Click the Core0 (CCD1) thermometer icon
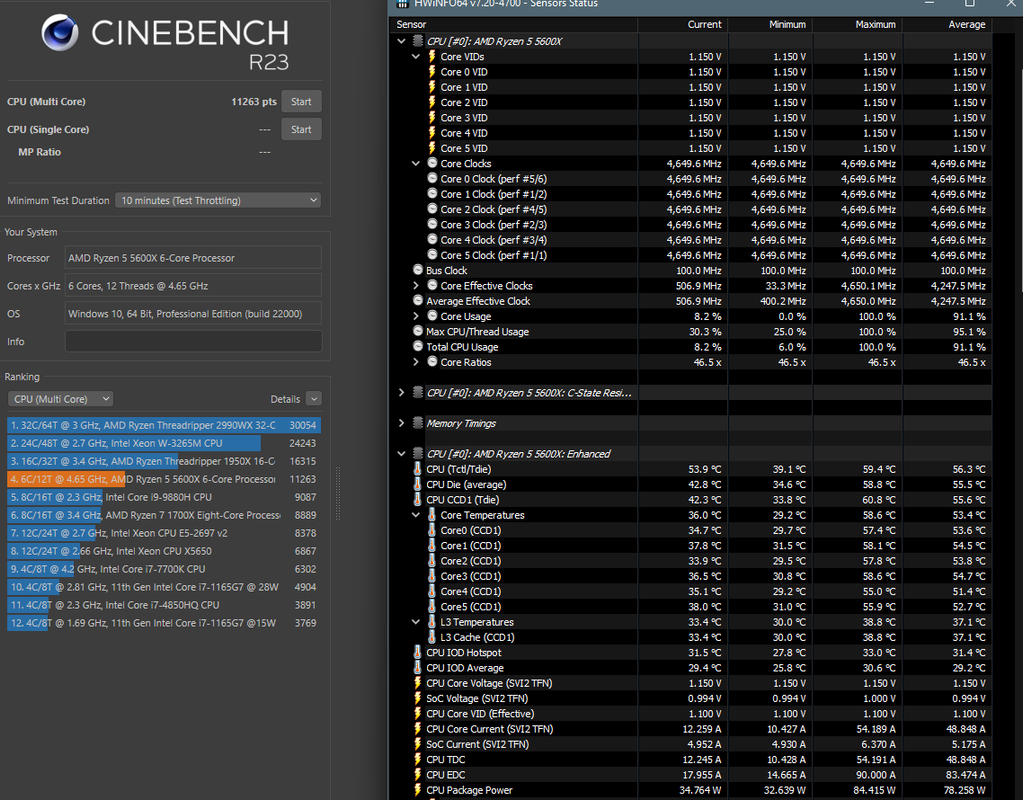The image size is (1023, 800). click(x=432, y=530)
